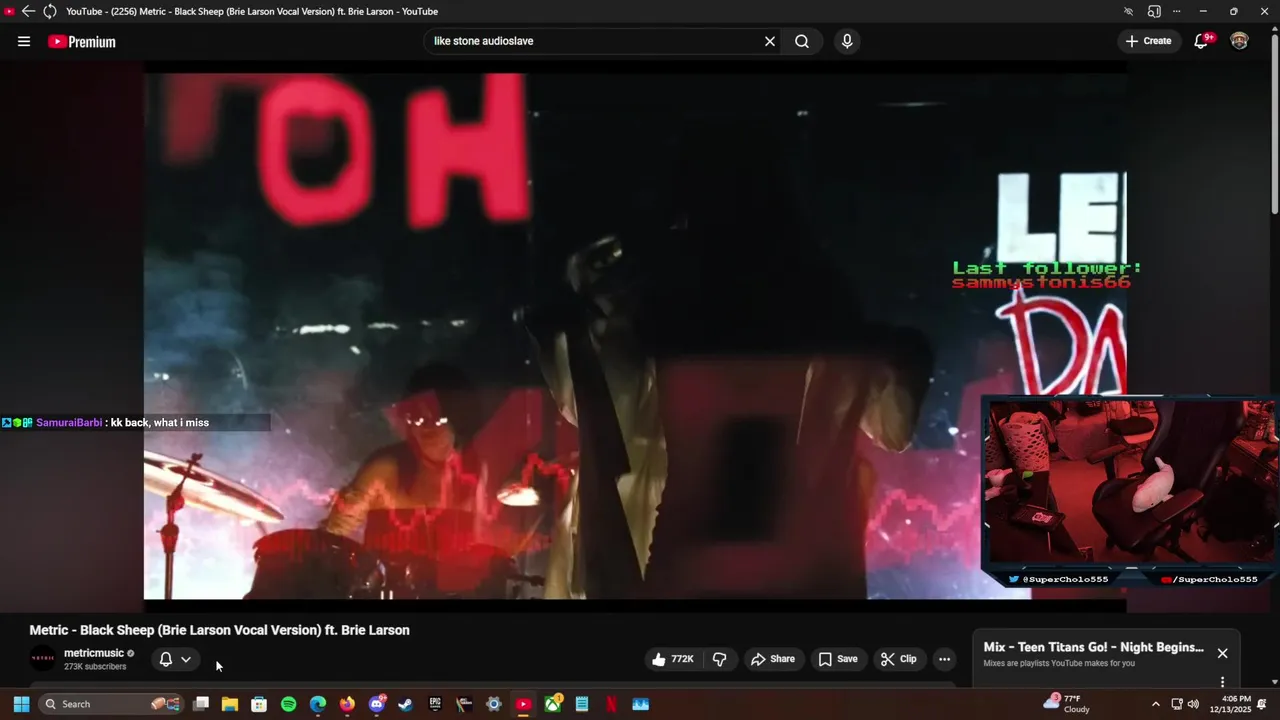Go back with app window back arrow

28,11
